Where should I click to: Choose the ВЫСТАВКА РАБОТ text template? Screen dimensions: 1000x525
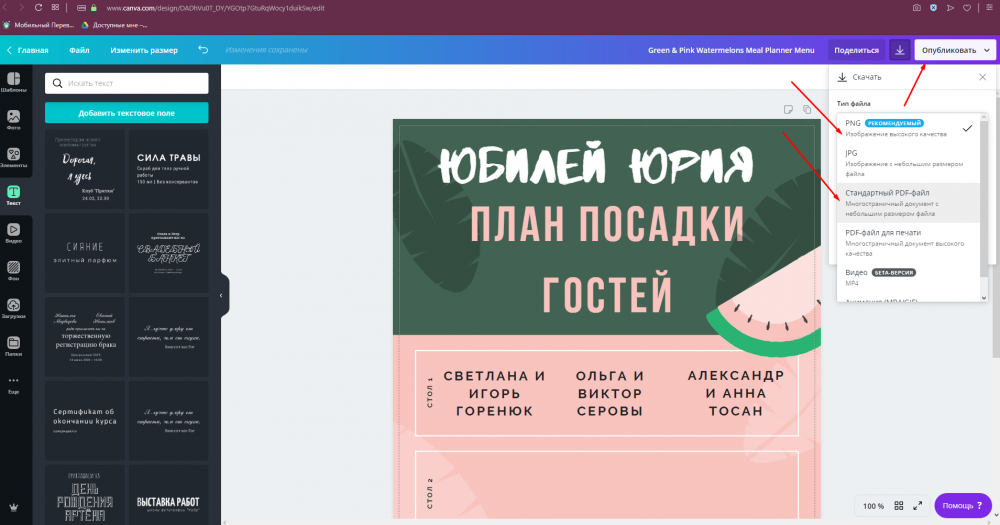(x=168, y=495)
